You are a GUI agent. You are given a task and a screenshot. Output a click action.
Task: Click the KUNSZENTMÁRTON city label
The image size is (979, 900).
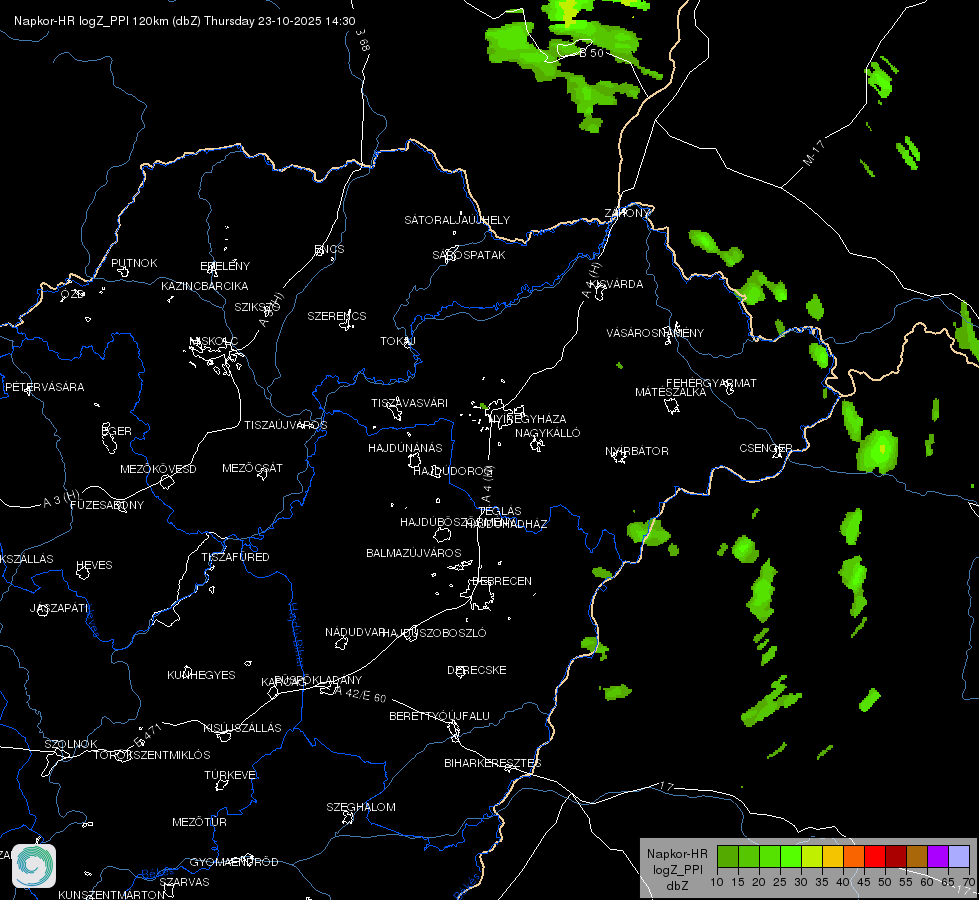(112, 894)
